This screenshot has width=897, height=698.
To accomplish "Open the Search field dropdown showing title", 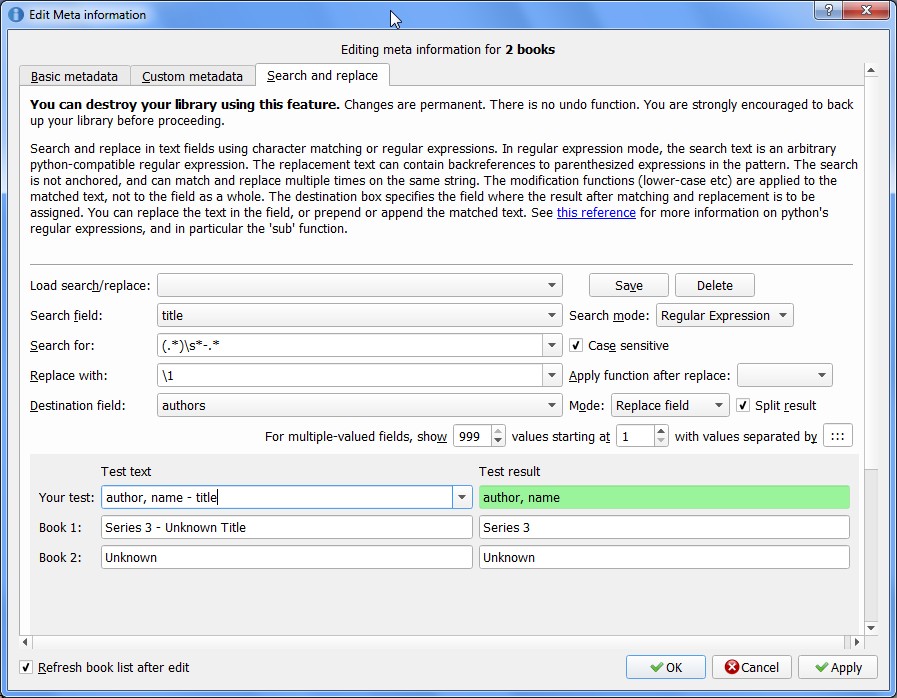I will point(360,315).
